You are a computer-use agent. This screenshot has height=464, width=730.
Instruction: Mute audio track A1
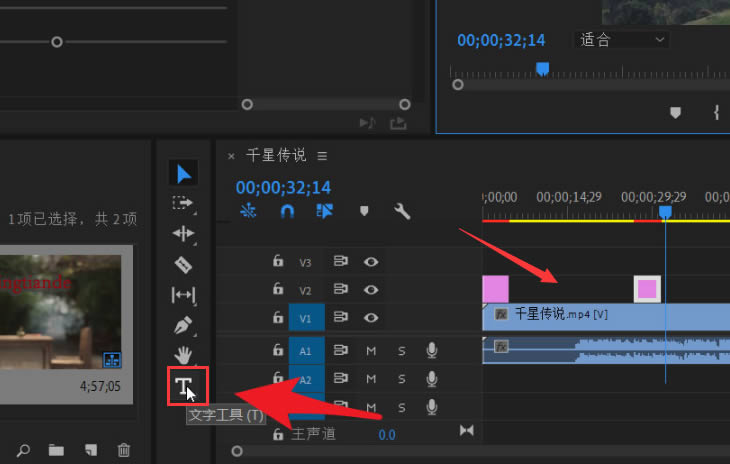tap(371, 351)
